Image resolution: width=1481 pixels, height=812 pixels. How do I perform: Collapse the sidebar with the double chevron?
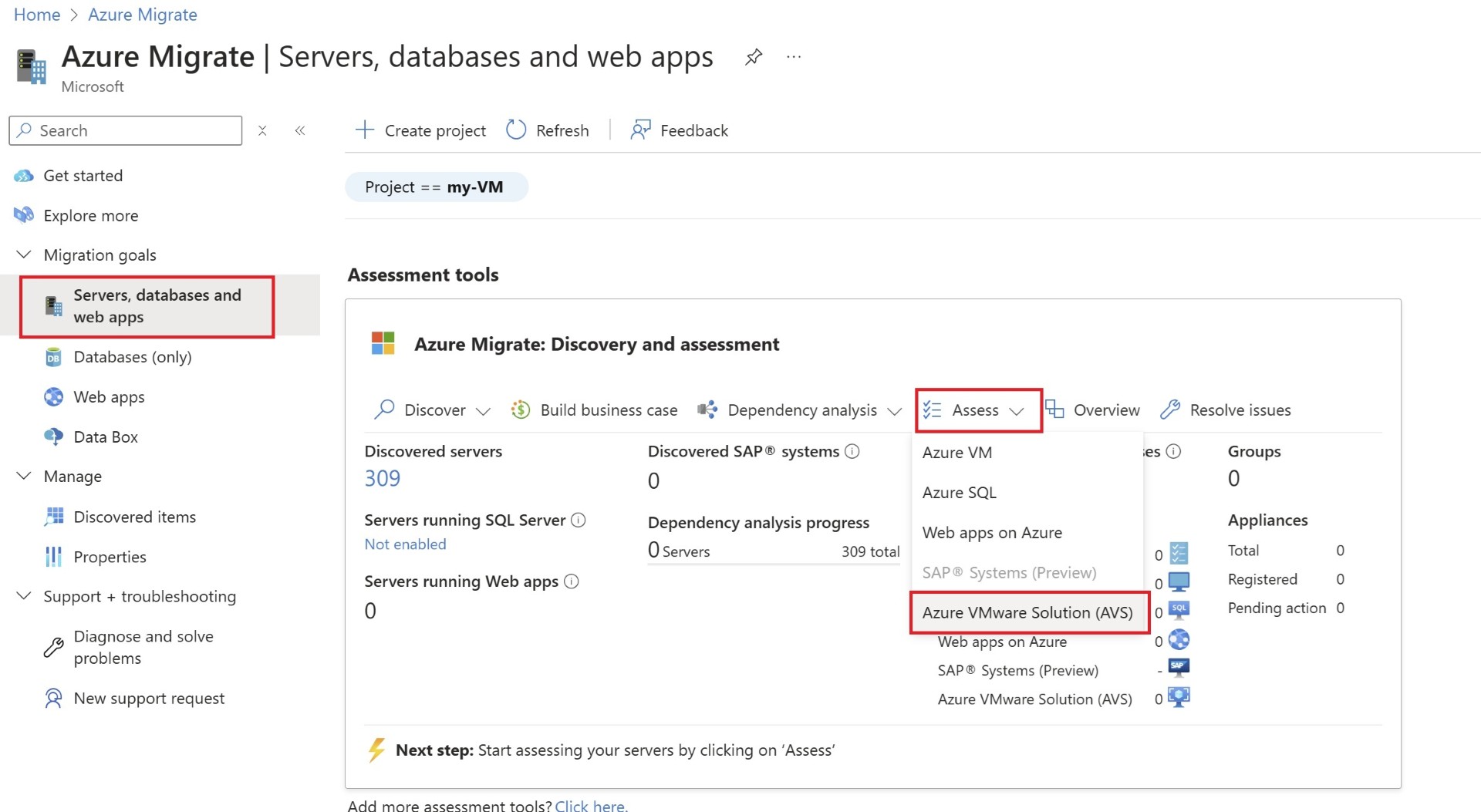pyautogui.click(x=300, y=130)
